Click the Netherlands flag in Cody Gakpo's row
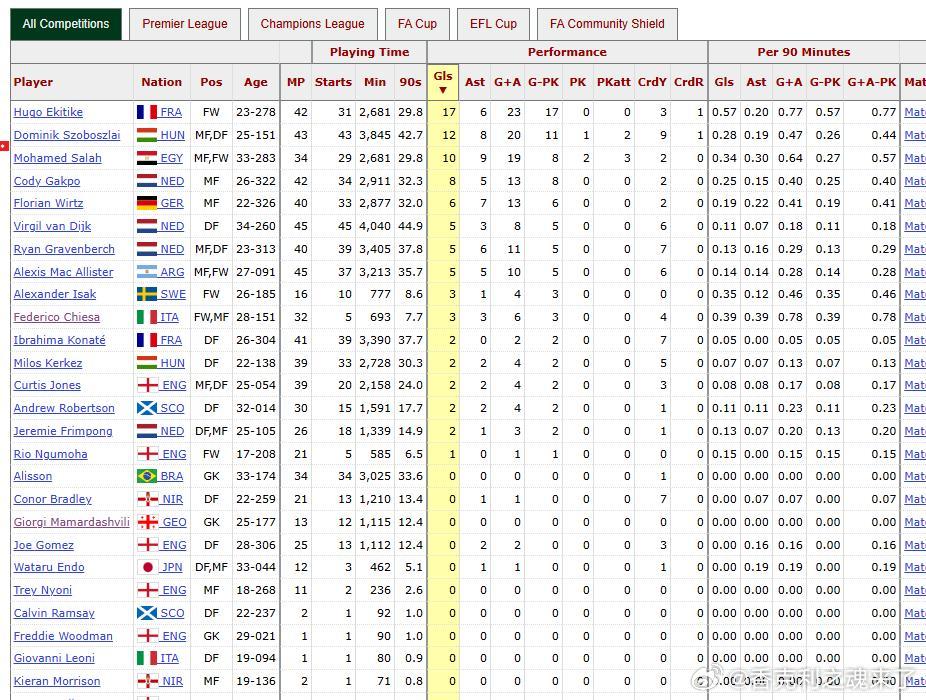 click(x=147, y=181)
